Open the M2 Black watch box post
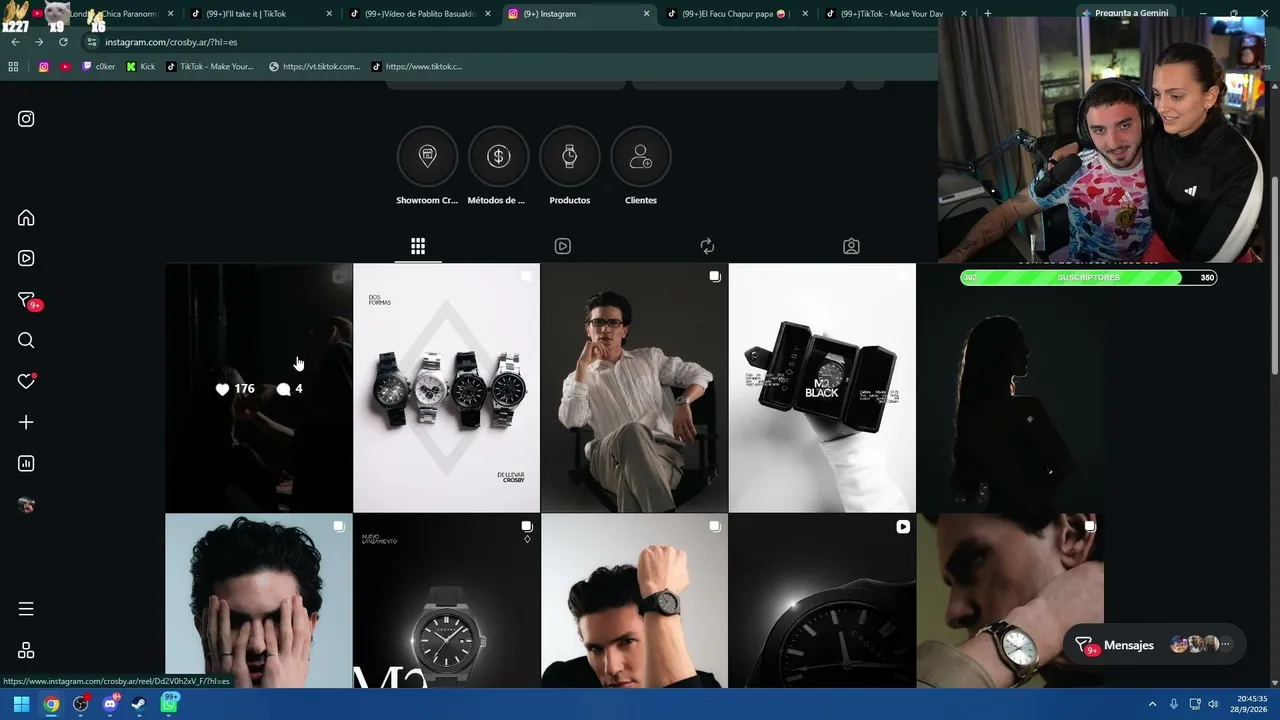The width and height of the screenshot is (1280, 720). pyautogui.click(x=822, y=388)
